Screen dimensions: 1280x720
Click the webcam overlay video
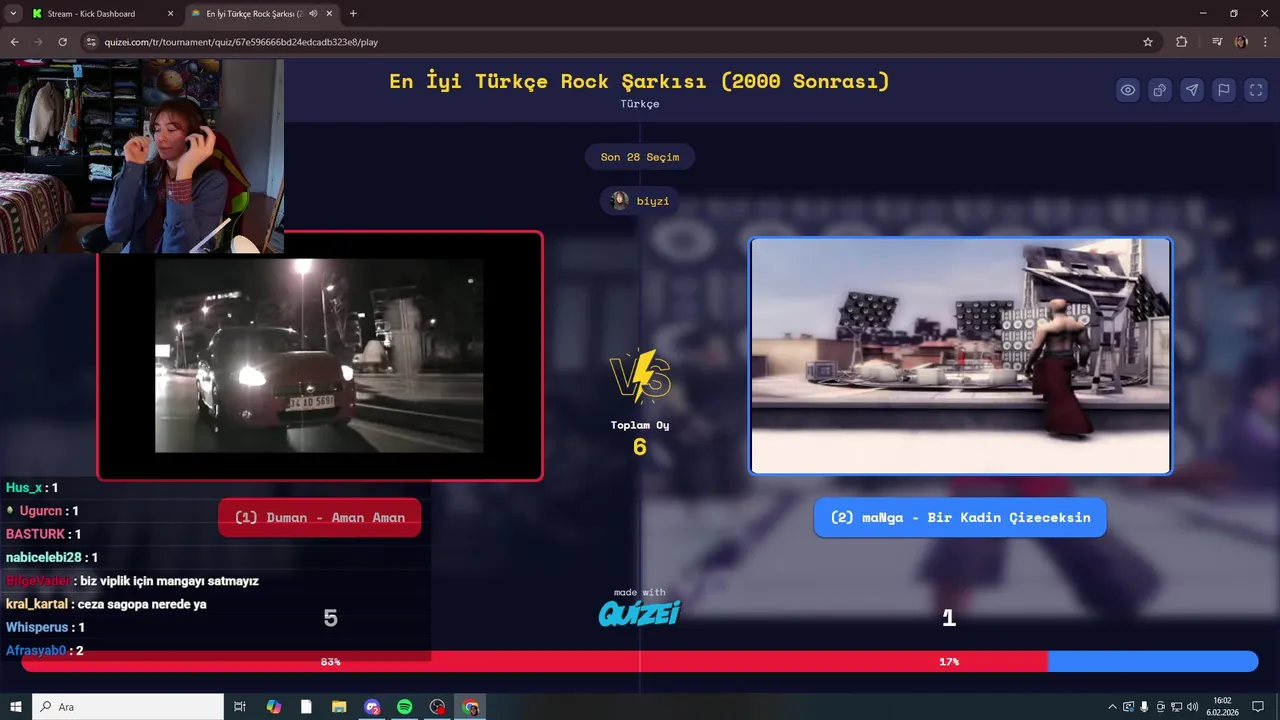(142, 156)
